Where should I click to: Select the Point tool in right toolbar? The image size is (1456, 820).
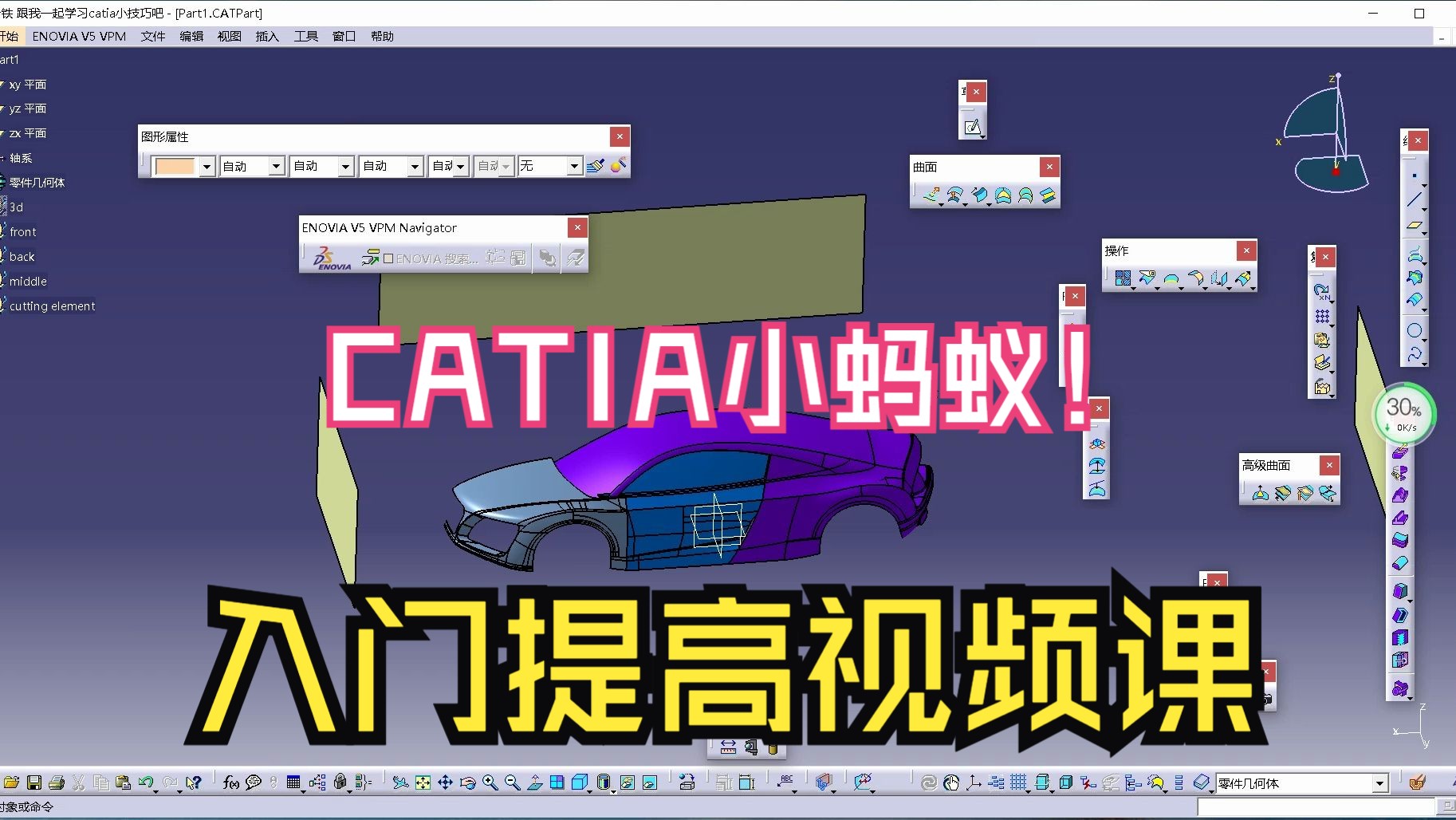(x=1414, y=175)
